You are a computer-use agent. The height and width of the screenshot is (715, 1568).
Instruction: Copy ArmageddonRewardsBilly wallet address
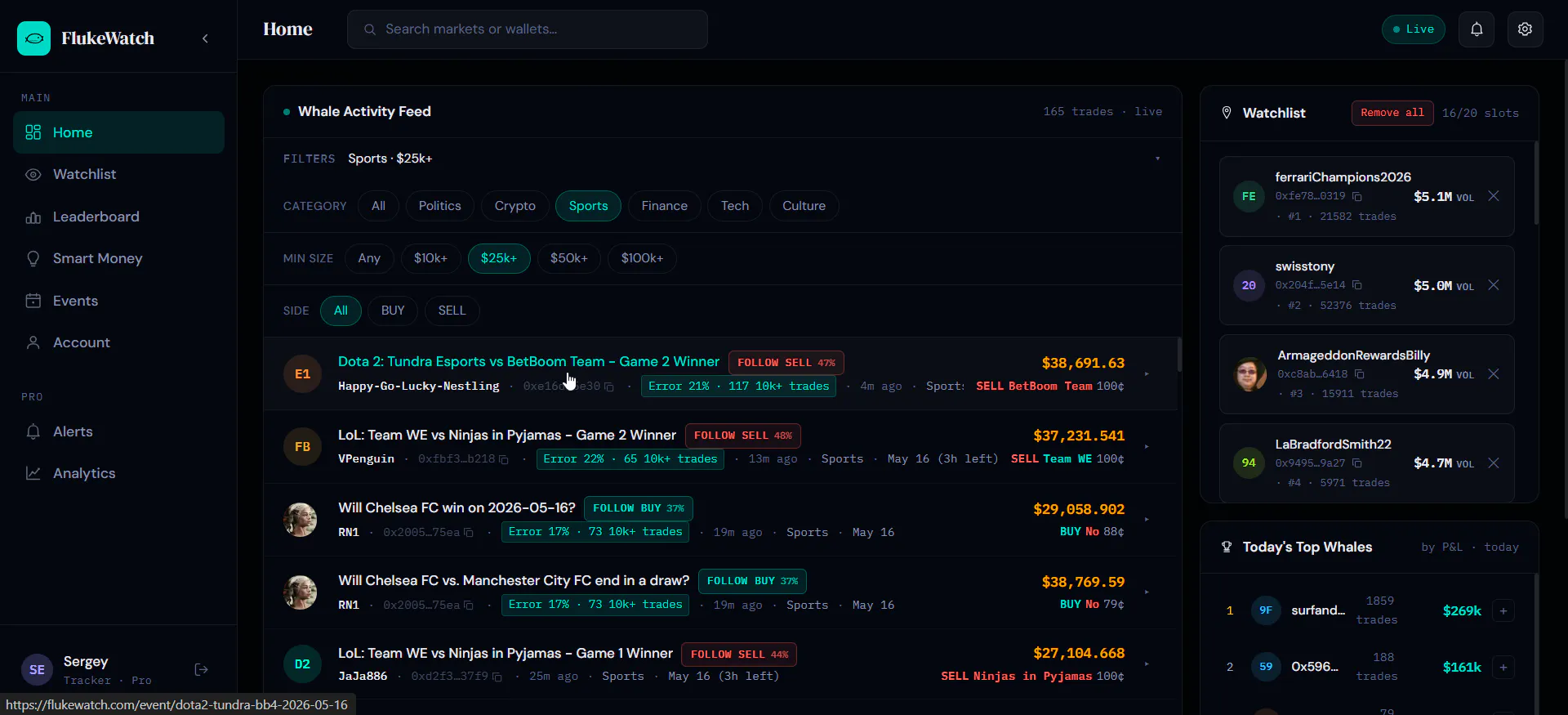(1360, 374)
